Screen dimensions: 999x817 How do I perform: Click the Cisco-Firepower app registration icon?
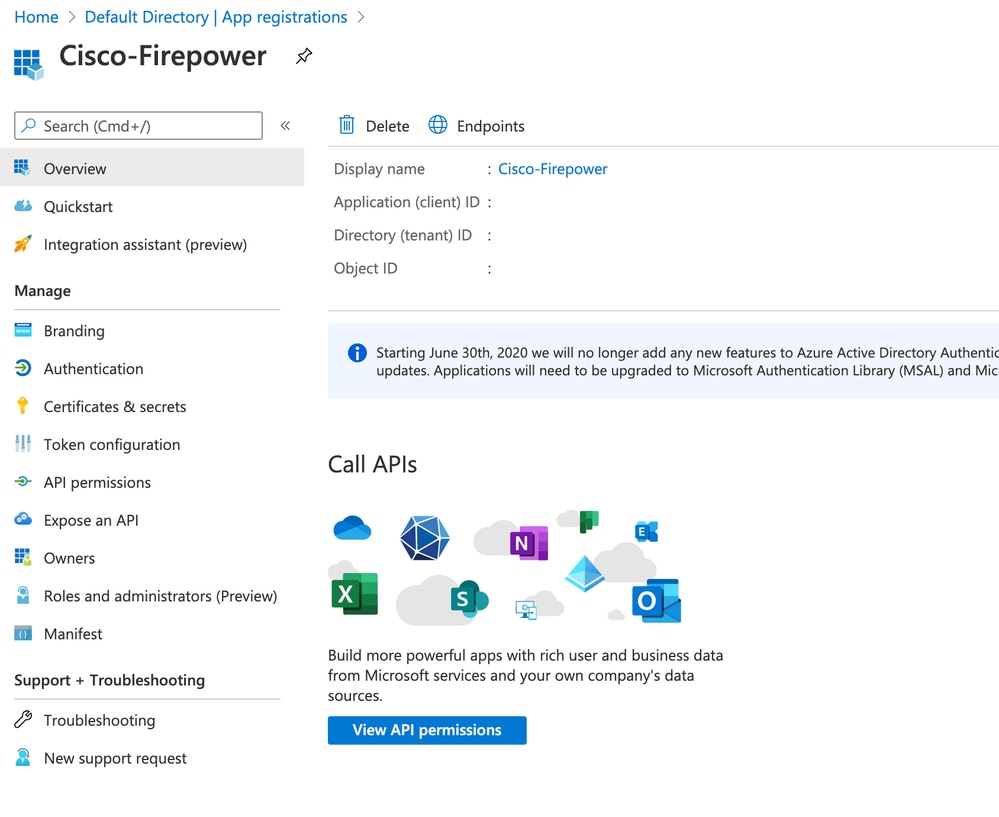(x=29, y=65)
